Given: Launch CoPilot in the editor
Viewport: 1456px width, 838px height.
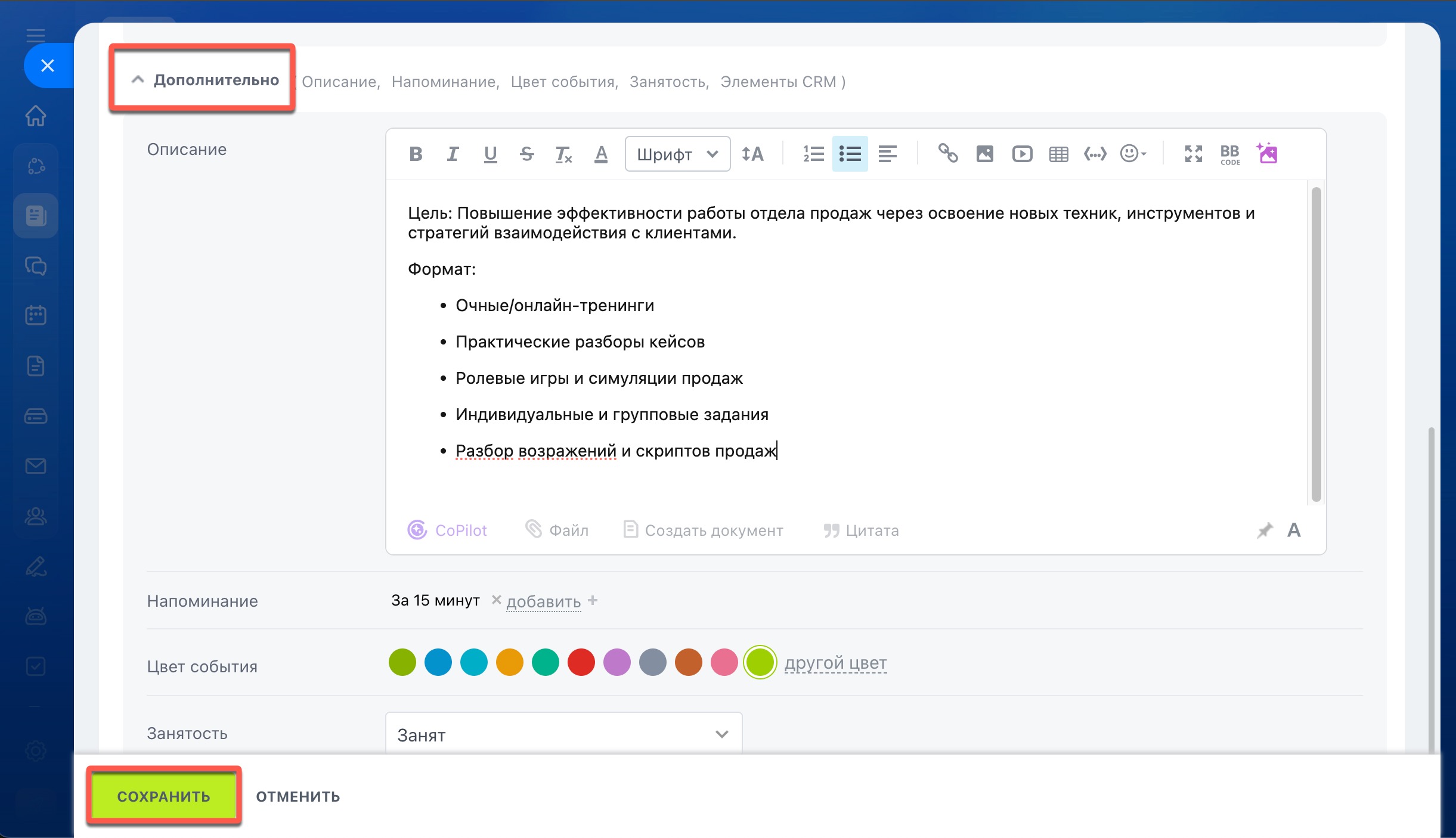Looking at the screenshot, I should tap(447, 530).
